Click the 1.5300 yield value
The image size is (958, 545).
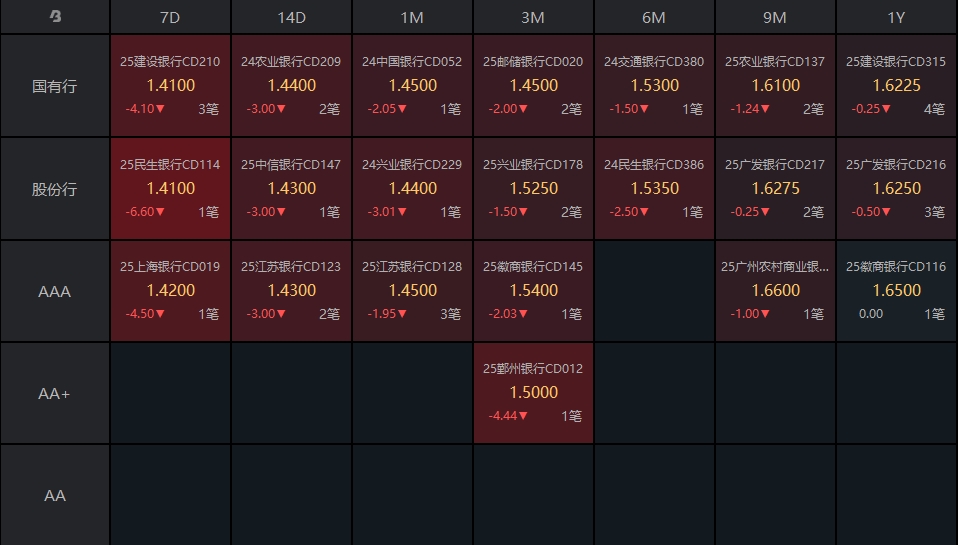(x=654, y=86)
